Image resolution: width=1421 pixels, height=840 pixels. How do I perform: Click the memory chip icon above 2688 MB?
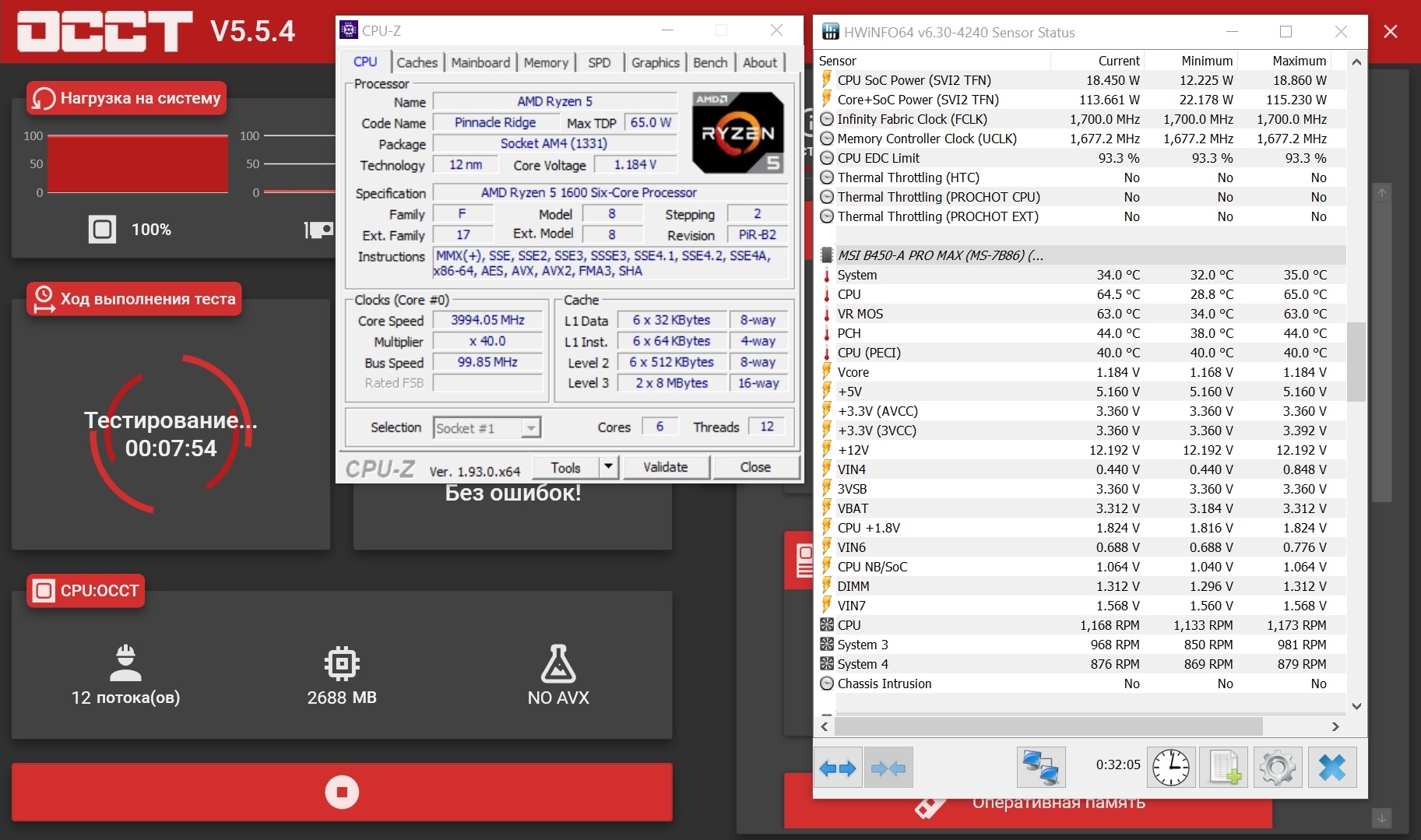point(342,663)
